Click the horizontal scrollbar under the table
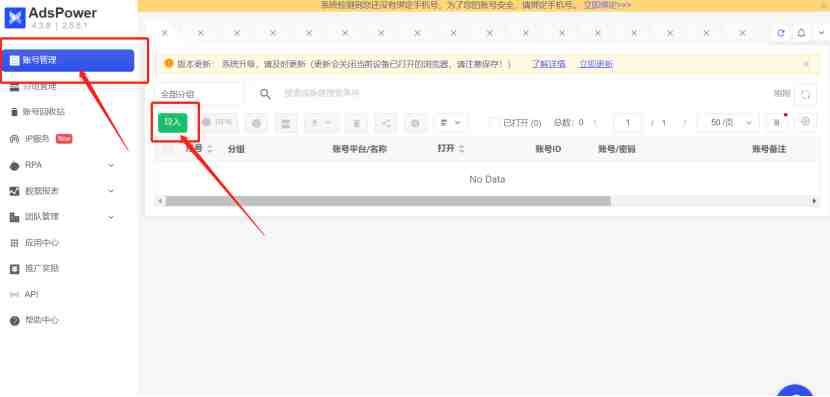The image size is (830, 397). [x=387, y=201]
